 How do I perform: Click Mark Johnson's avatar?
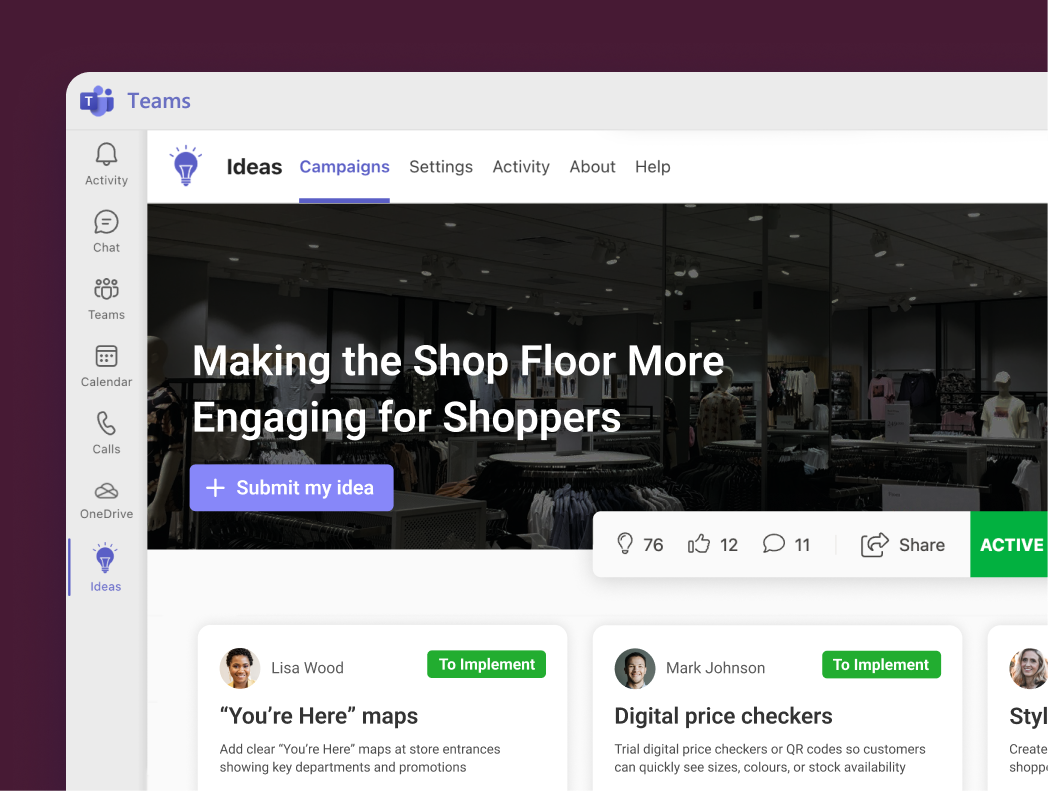(635, 668)
